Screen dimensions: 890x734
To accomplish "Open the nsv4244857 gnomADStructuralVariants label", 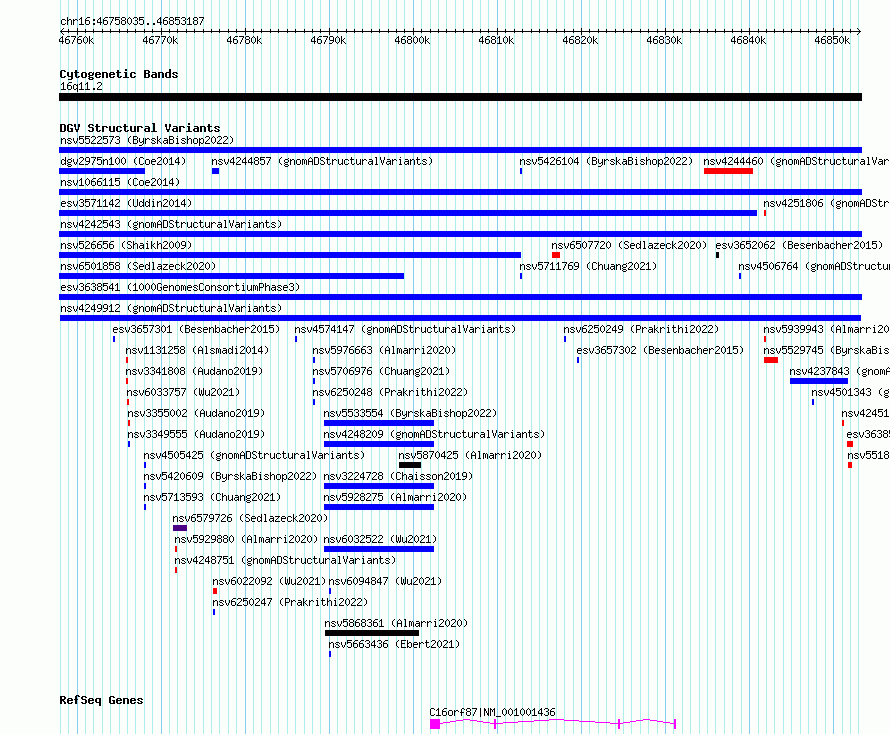I will [x=322, y=161].
